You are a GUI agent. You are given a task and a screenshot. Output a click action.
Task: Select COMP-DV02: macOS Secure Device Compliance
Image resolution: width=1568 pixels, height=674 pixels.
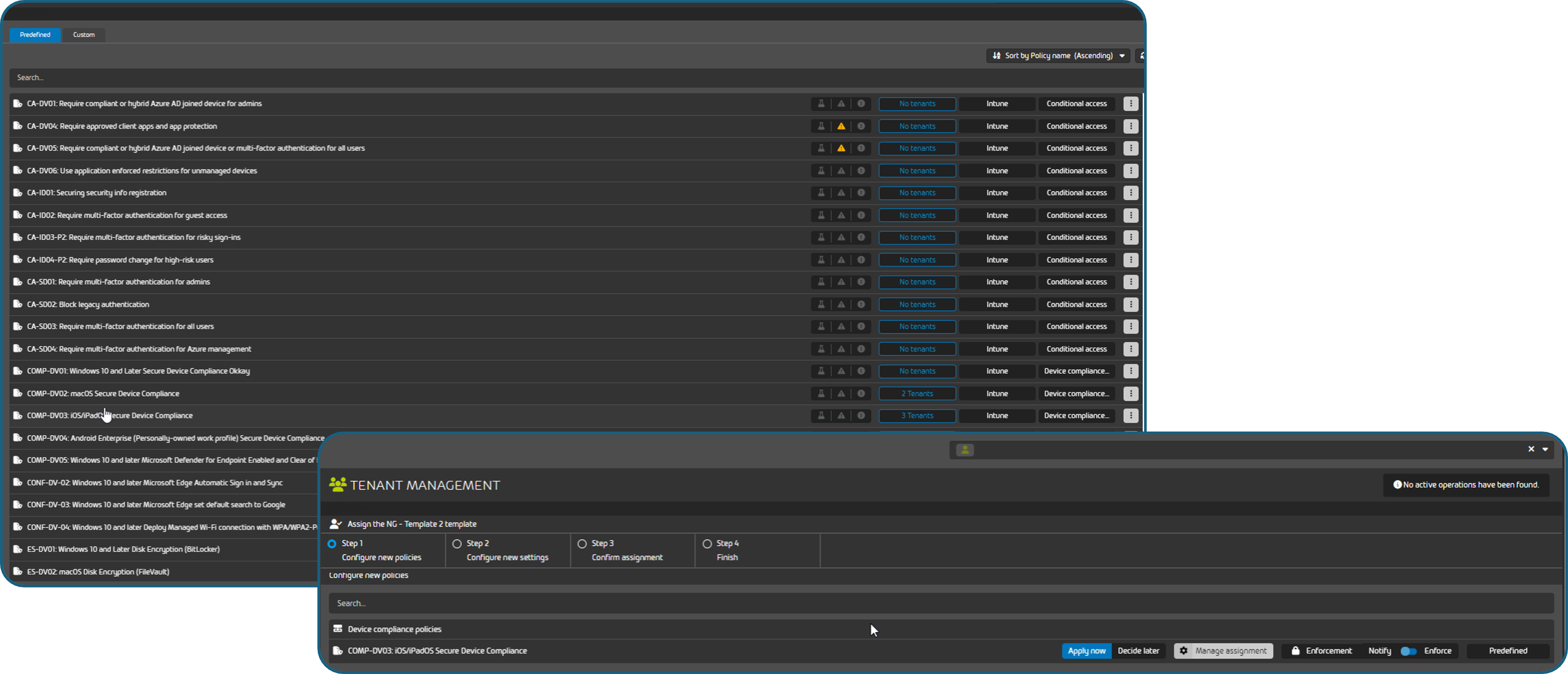pyautogui.click(x=104, y=393)
